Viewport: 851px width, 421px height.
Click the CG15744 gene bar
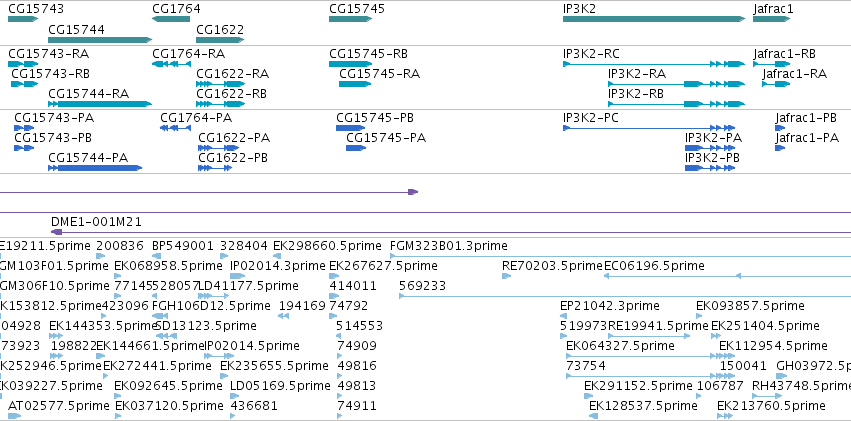[100, 40]
